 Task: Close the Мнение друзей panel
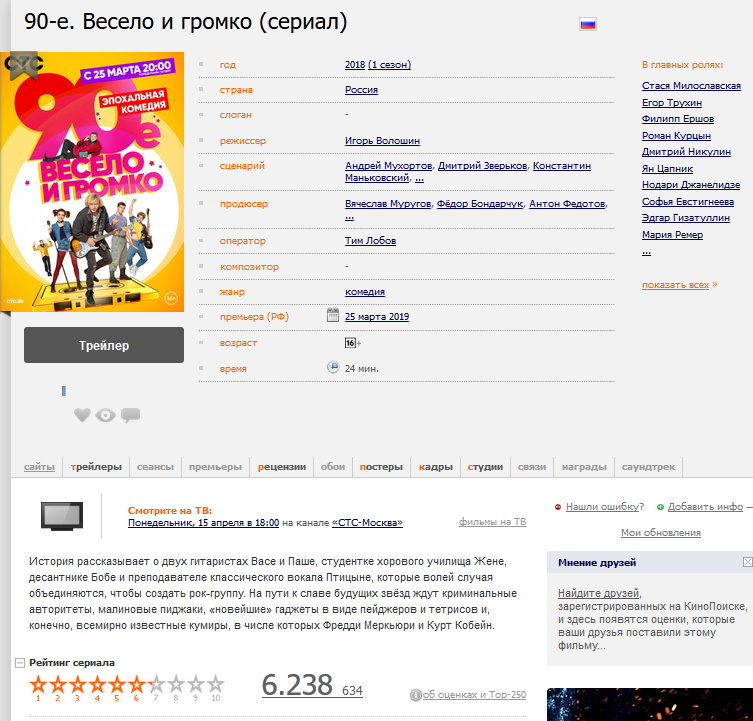[x=747, y=562]
